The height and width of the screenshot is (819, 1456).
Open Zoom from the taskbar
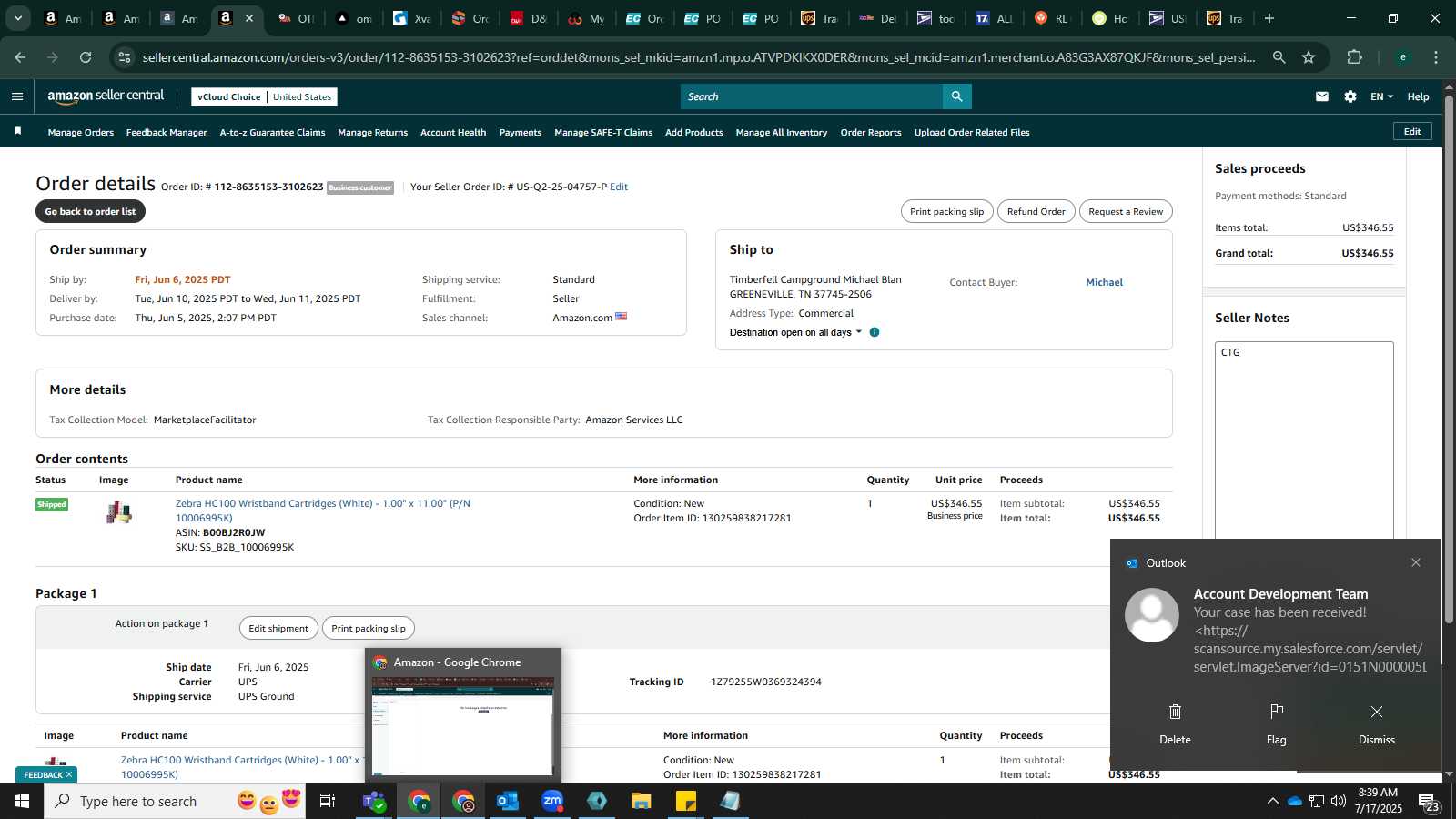pos(552,801)
